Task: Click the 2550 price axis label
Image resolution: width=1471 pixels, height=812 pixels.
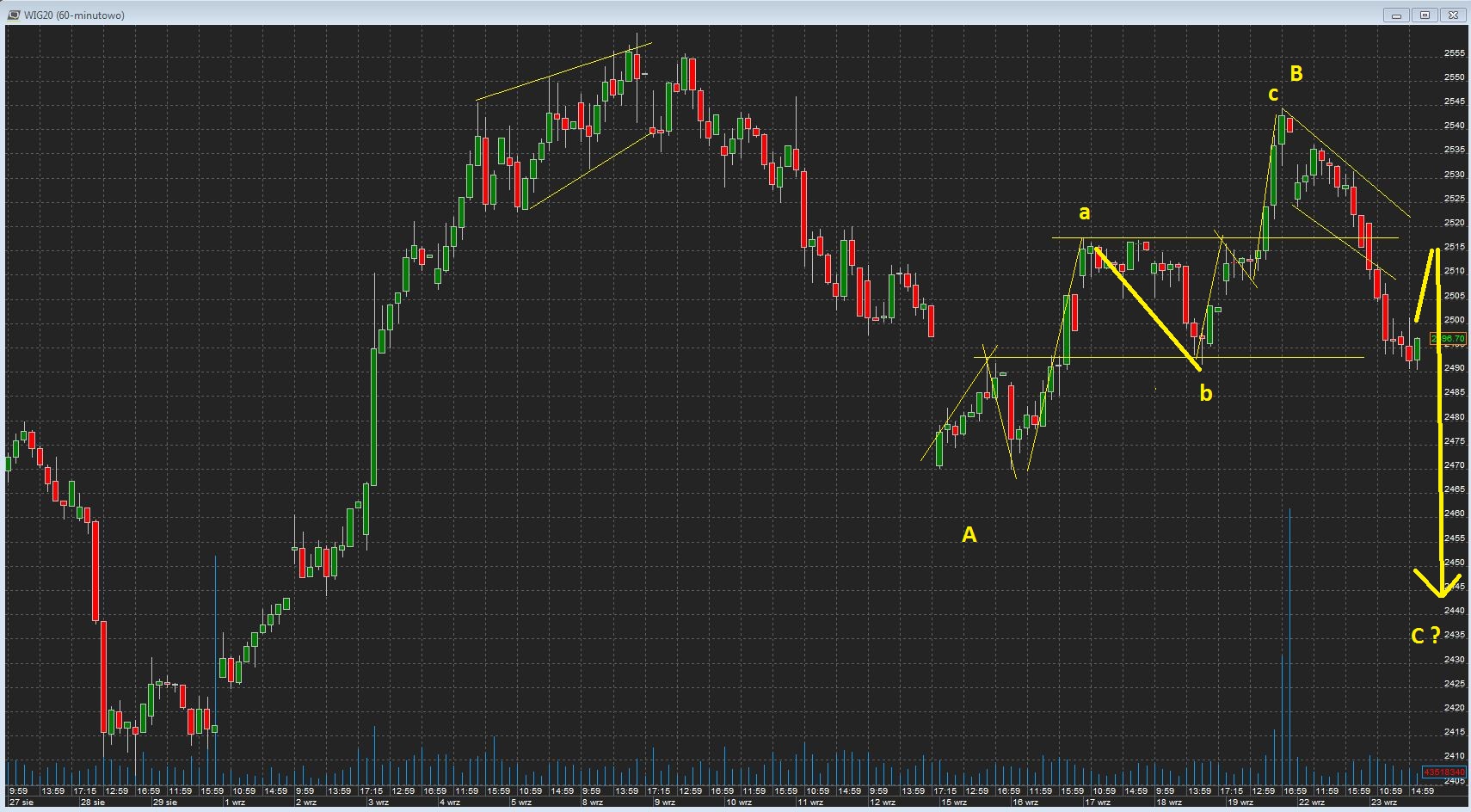Action: pyautogui.click(x=1454, y=77)
